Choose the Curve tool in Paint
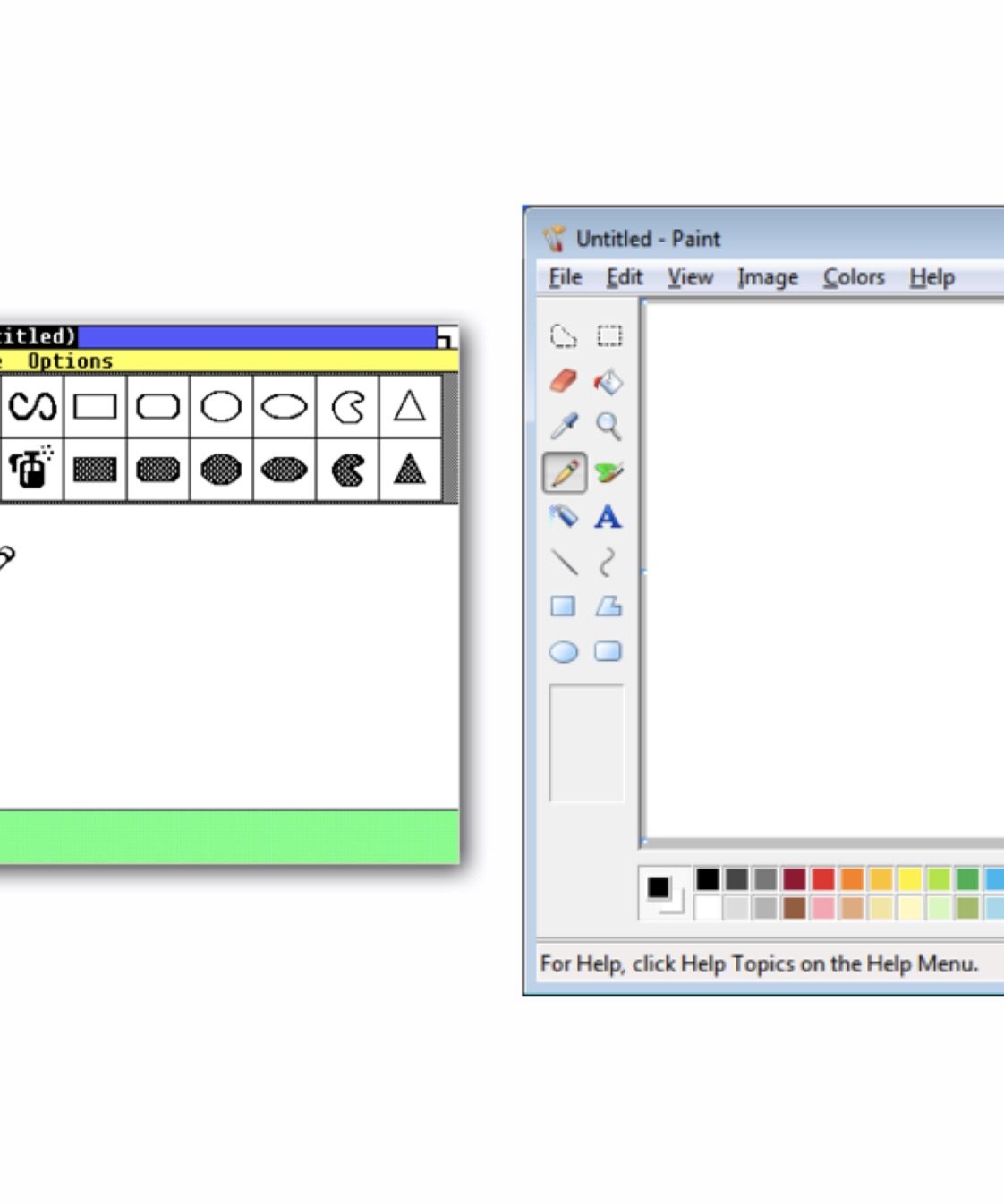1004x1204 pixels. 608,562
